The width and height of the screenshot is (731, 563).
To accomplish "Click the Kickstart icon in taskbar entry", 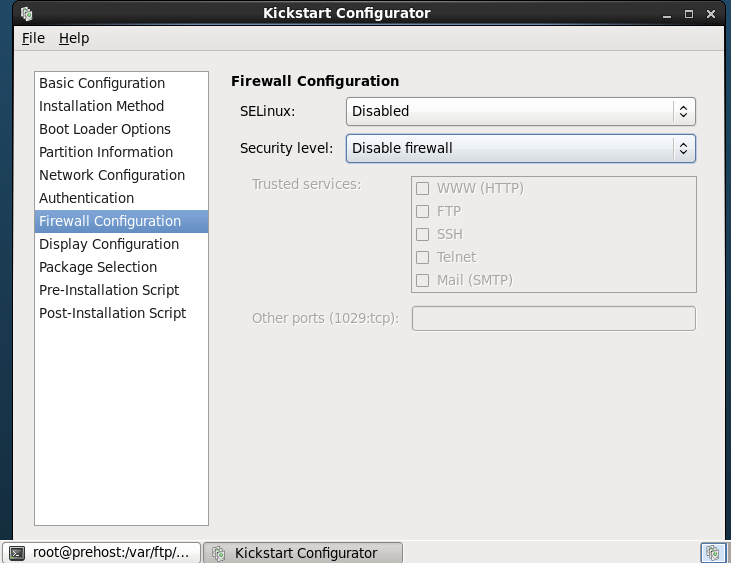I will coord(219,553).
